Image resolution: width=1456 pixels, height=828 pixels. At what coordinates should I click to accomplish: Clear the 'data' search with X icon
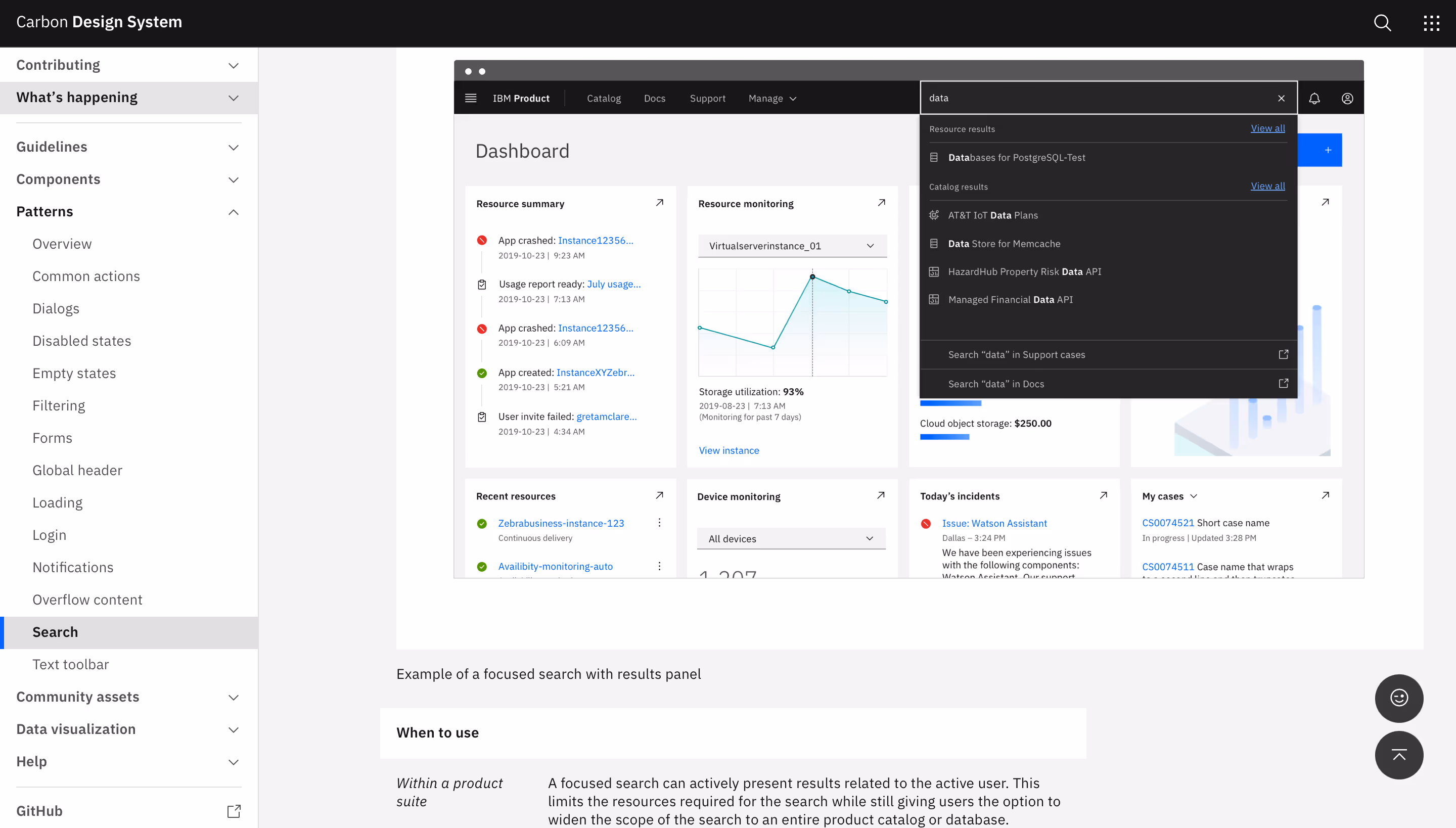tap(1281, 98)
